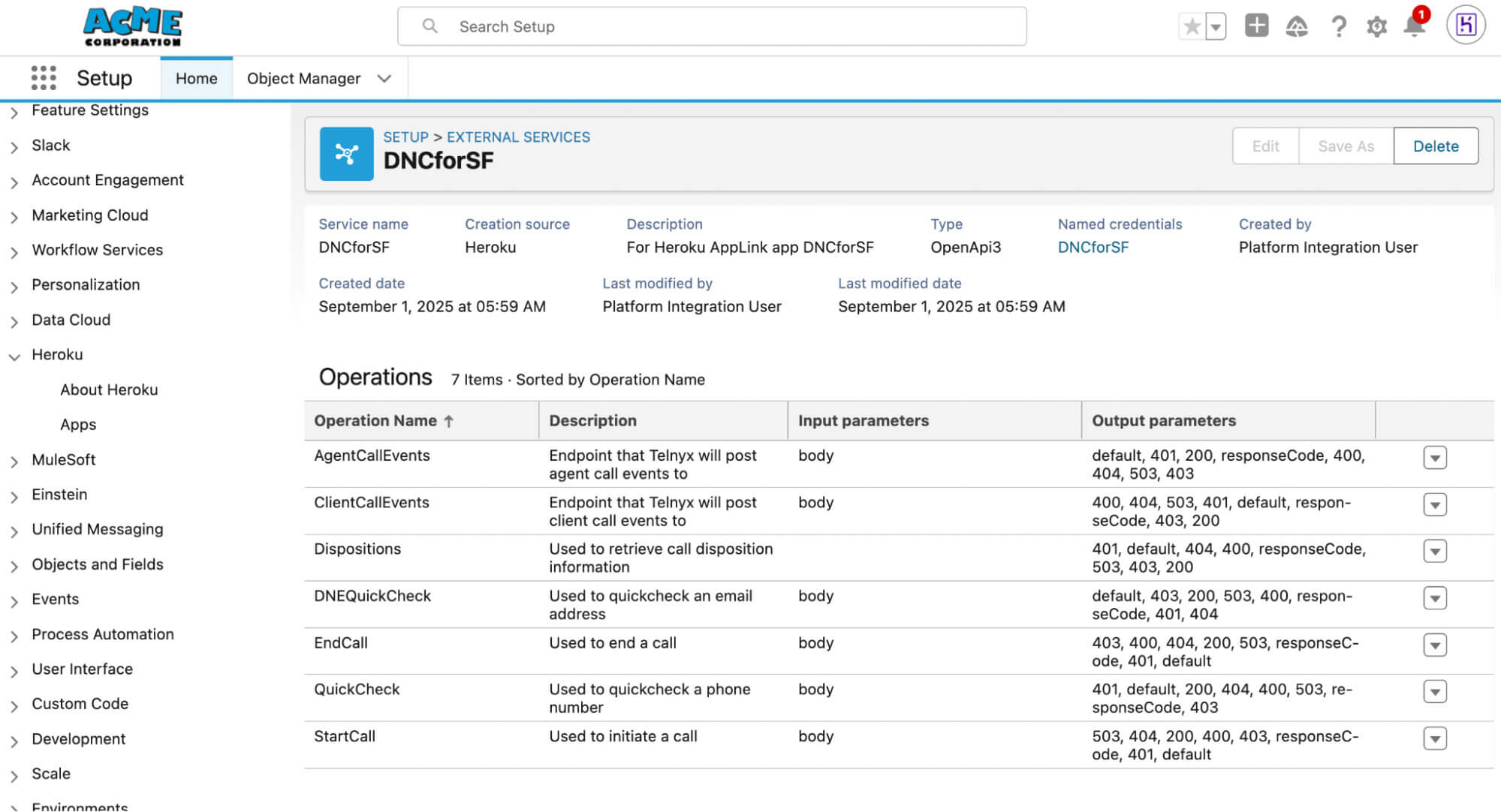Expand the Heroku section in the sidebar
Image resolution: width=1501 pixels, height=812 pixels.
(15, 355)
